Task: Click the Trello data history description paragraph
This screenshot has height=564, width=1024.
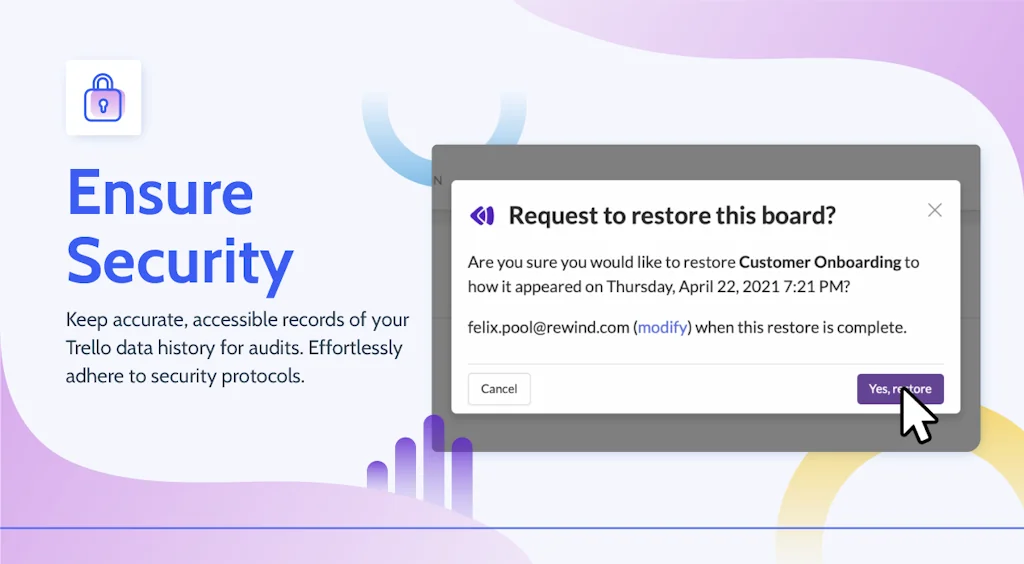Action: coord(237,334)
